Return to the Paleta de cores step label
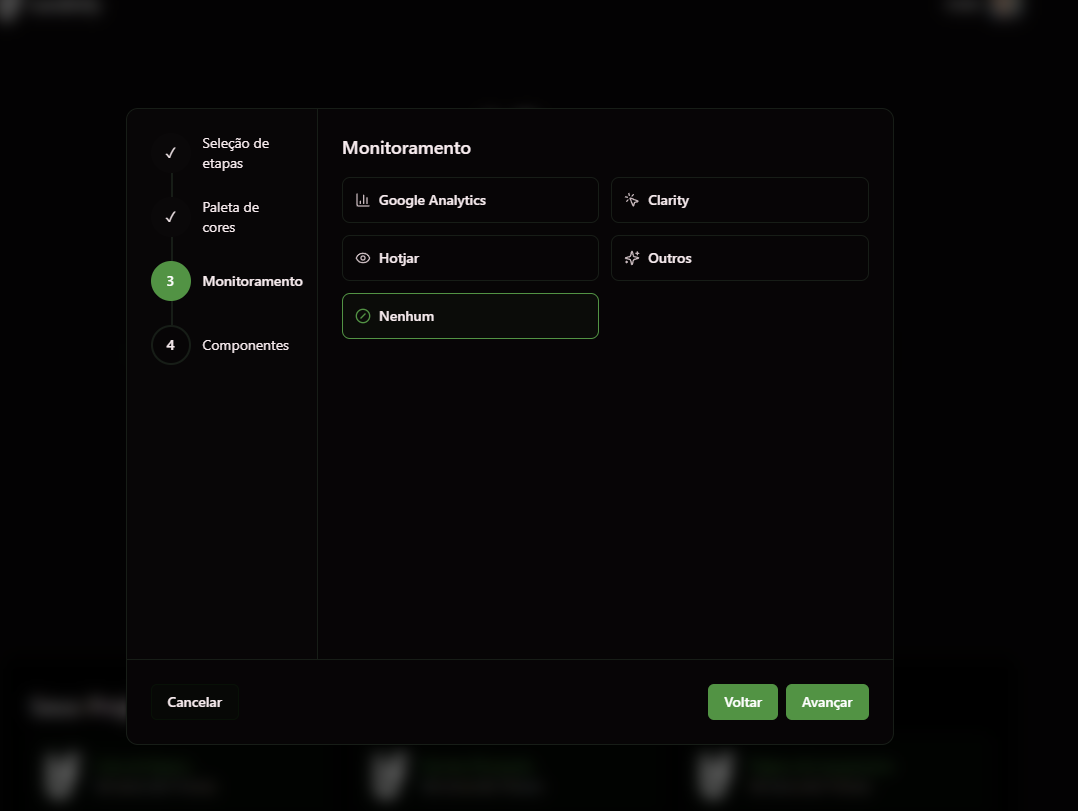 (231, 217)
